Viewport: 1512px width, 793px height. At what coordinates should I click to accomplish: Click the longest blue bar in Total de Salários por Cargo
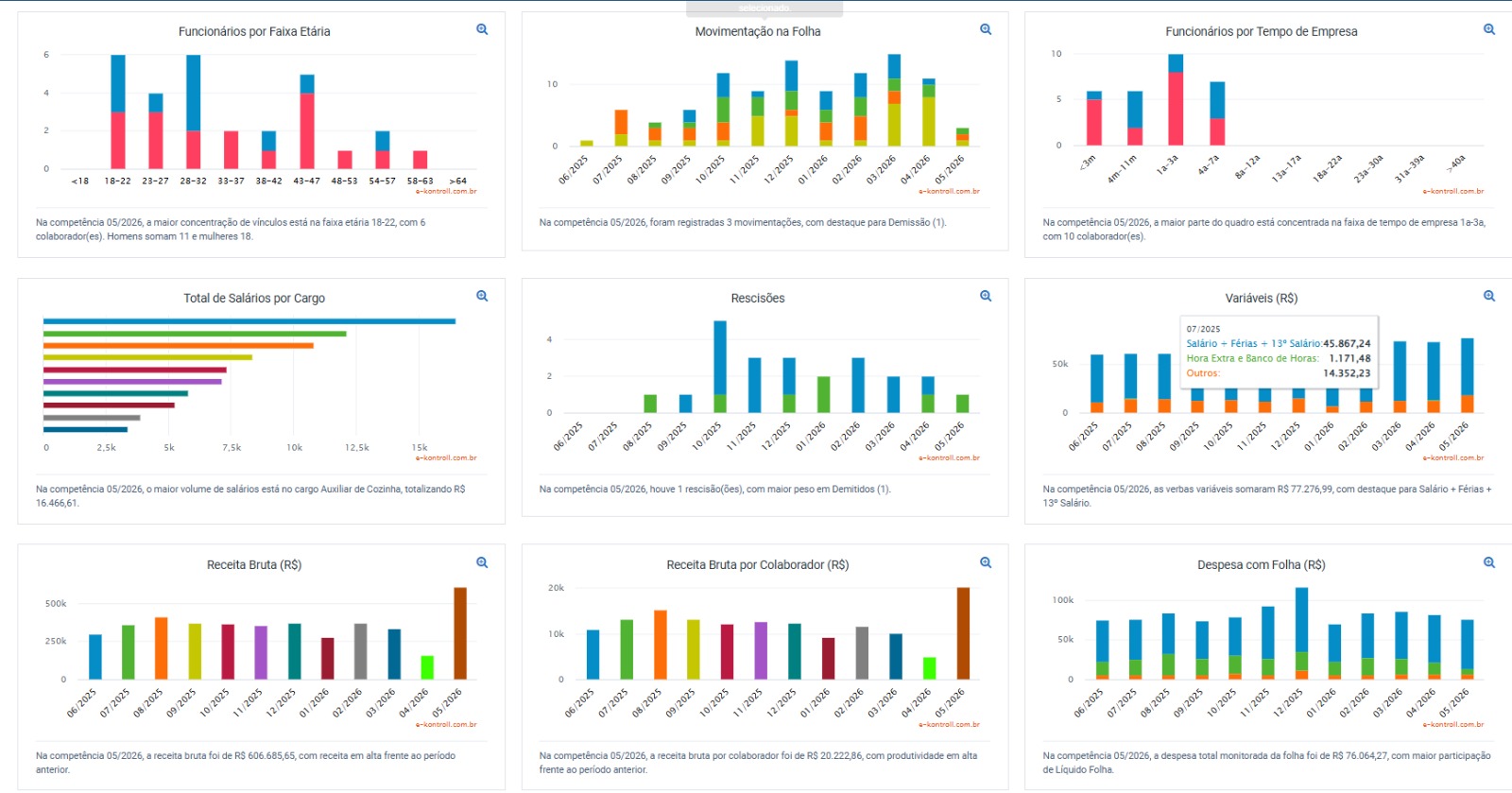[249, 321]
